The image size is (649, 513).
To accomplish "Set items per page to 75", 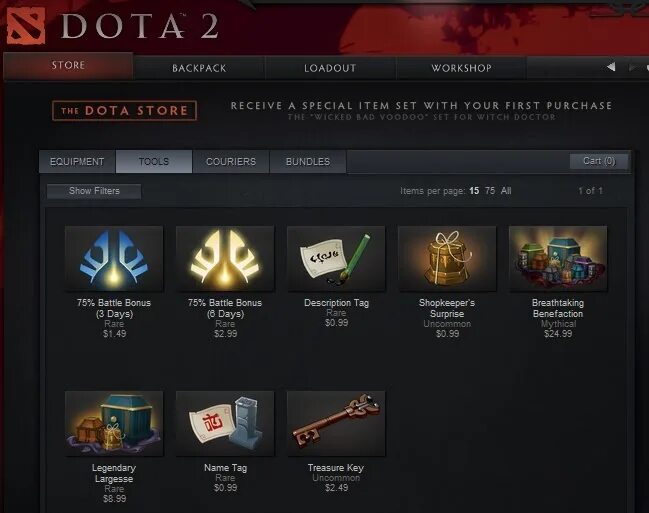I will click(490, 191).
